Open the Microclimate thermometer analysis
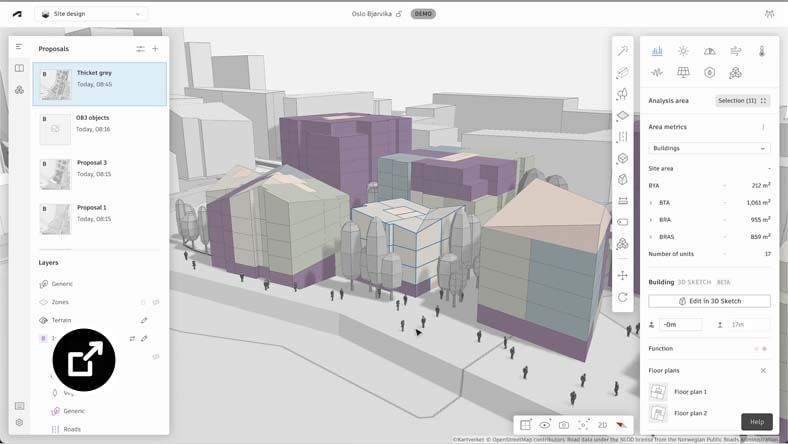 coord(761,51)
